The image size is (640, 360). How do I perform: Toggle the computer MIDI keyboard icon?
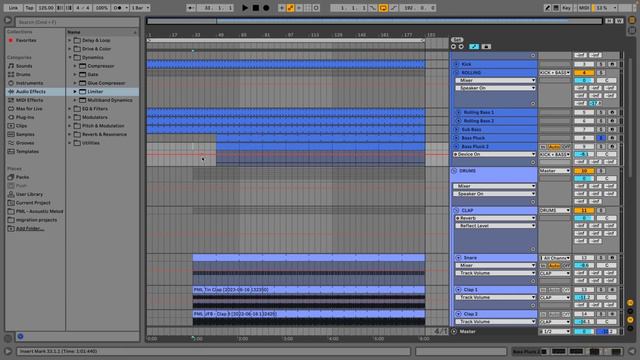(x=556, y=8)
